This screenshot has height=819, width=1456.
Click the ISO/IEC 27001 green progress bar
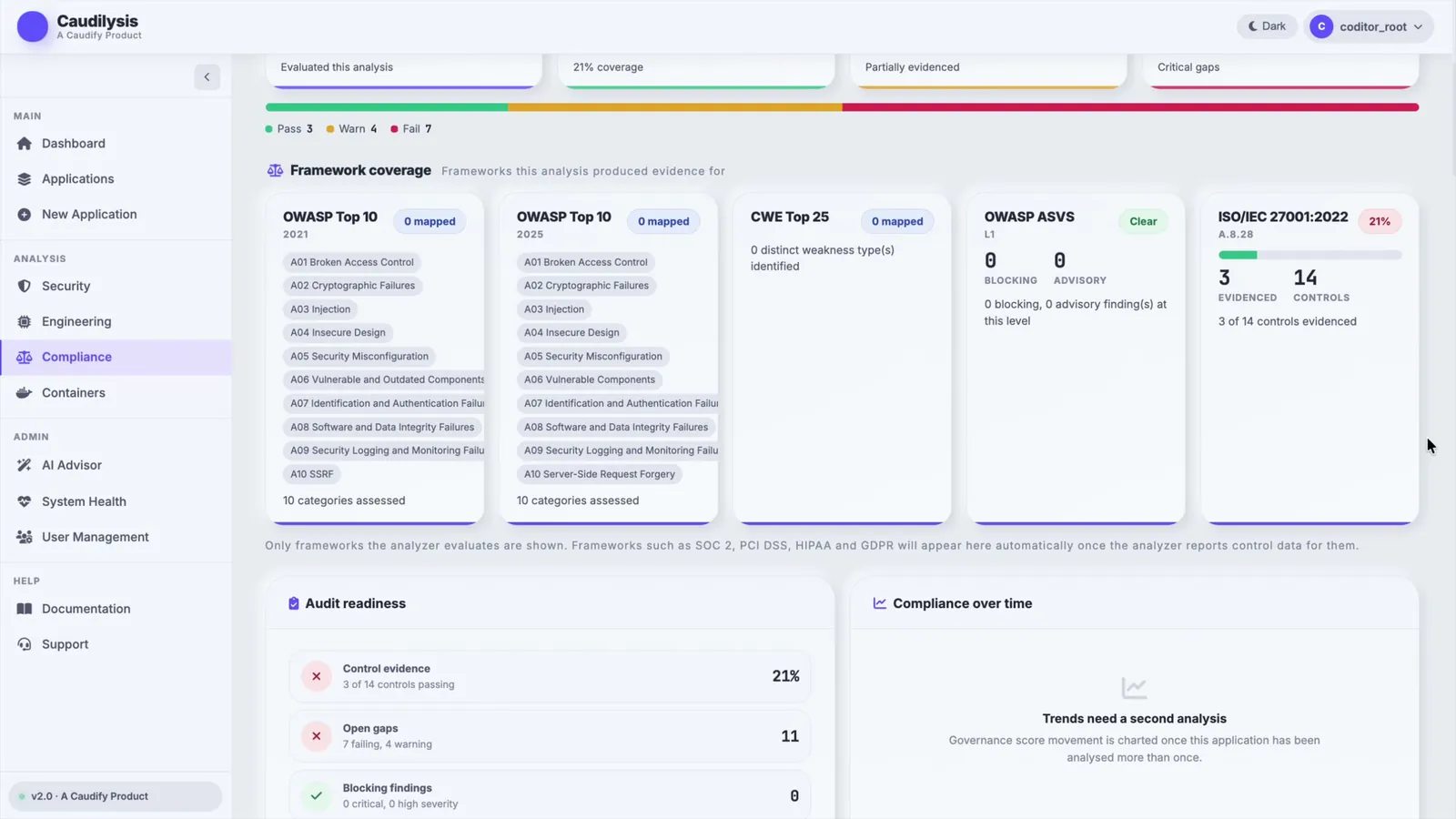click(x=1238, y=256)
